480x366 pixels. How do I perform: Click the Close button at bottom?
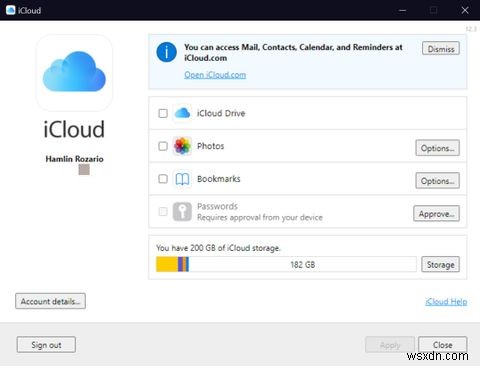[443, 345]
